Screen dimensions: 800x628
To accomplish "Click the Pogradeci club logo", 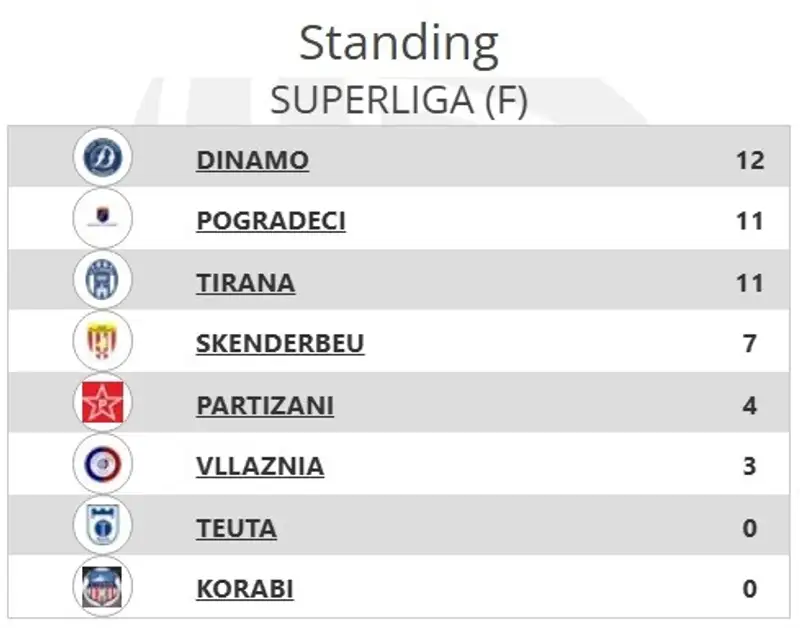I will [x=102, y=219].
